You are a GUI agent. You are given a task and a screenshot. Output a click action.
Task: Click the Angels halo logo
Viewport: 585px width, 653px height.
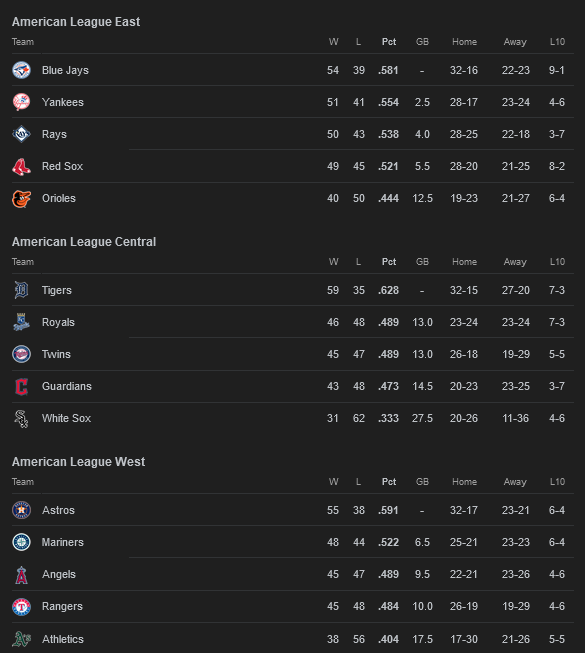[21, 574]
